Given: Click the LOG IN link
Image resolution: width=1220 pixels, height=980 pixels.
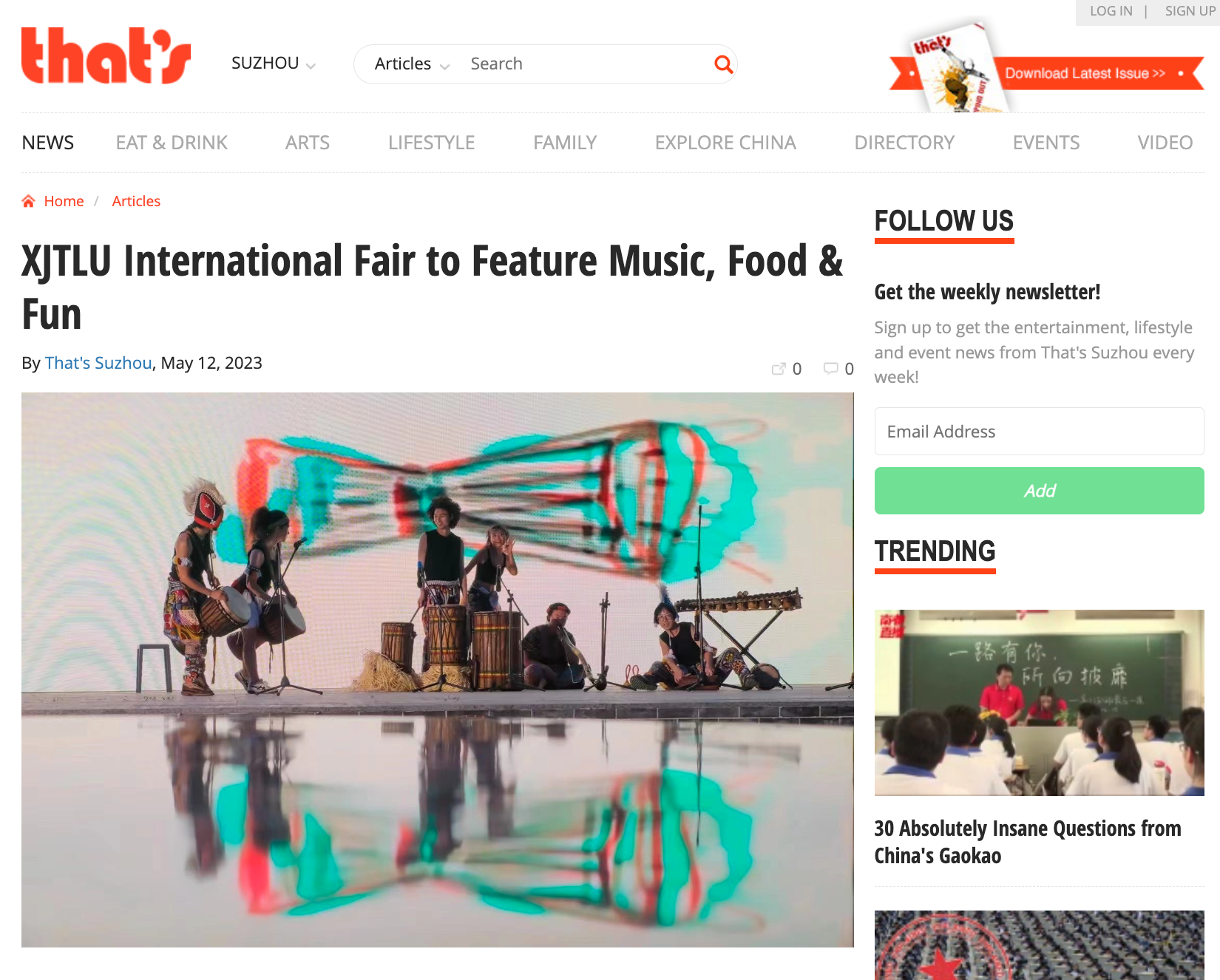Looking at the screenshot, I should tap(1111, 11).
